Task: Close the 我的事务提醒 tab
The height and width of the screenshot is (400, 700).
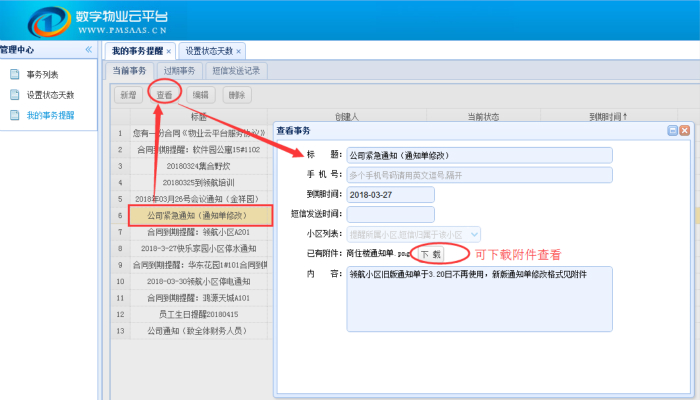Action: click(x=168, y=51)
